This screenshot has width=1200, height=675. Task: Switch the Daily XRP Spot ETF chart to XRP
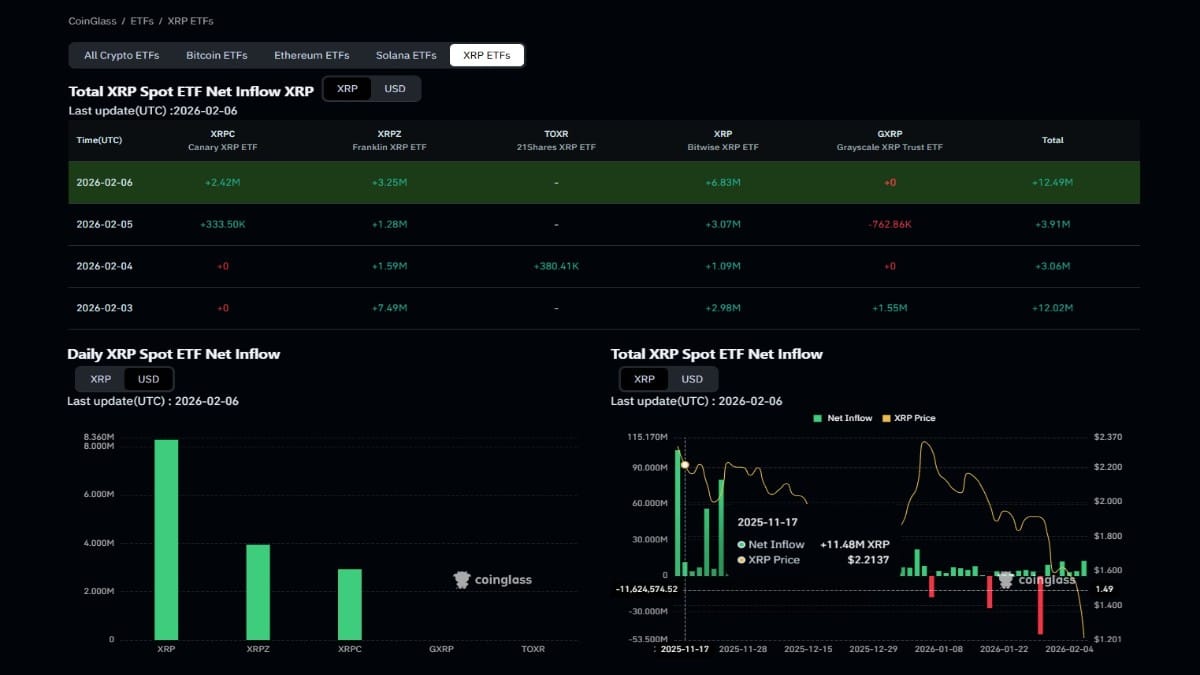tap(101, 379)
